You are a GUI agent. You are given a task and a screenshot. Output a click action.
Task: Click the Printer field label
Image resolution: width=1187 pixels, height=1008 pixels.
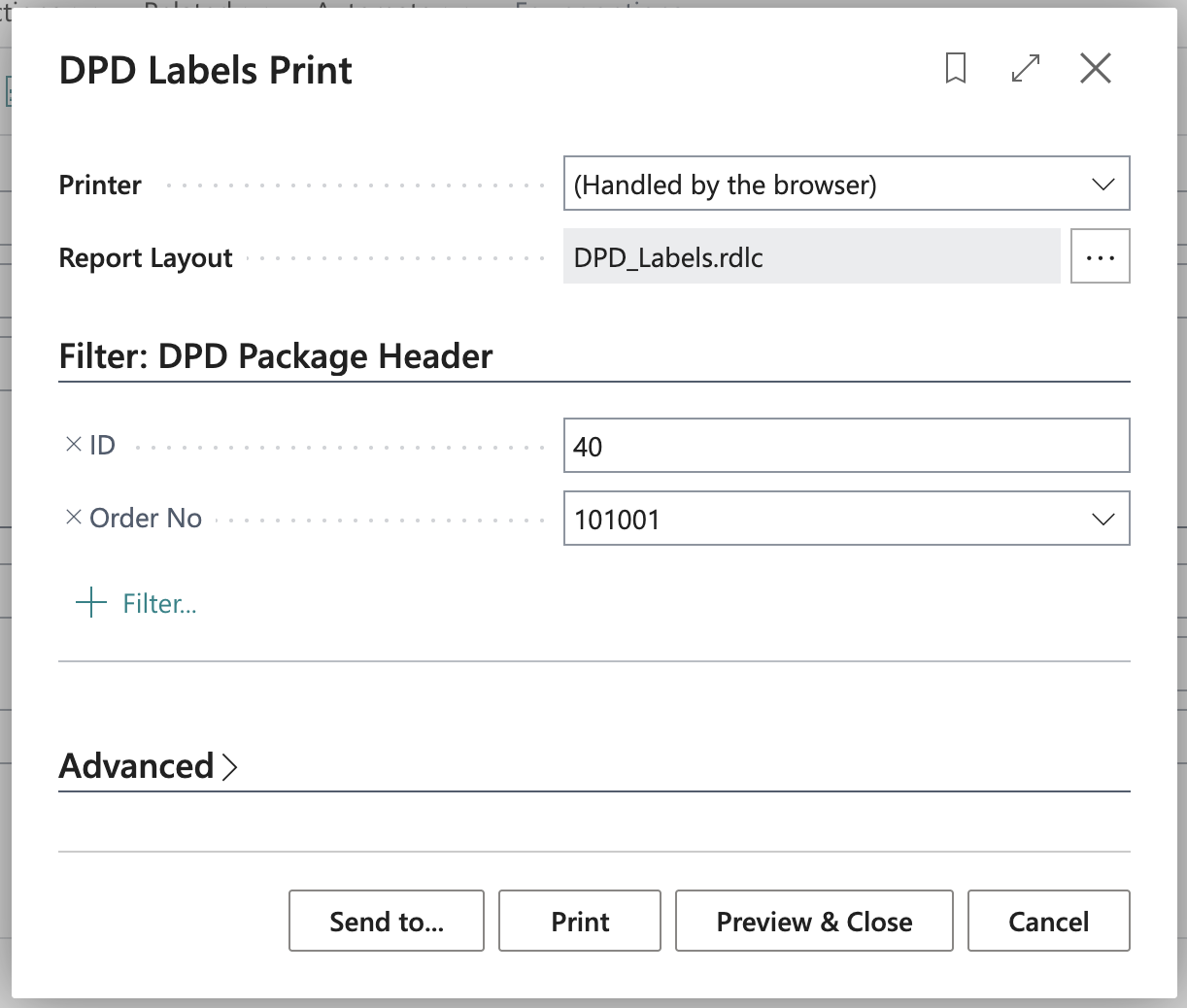coord(100,185)
